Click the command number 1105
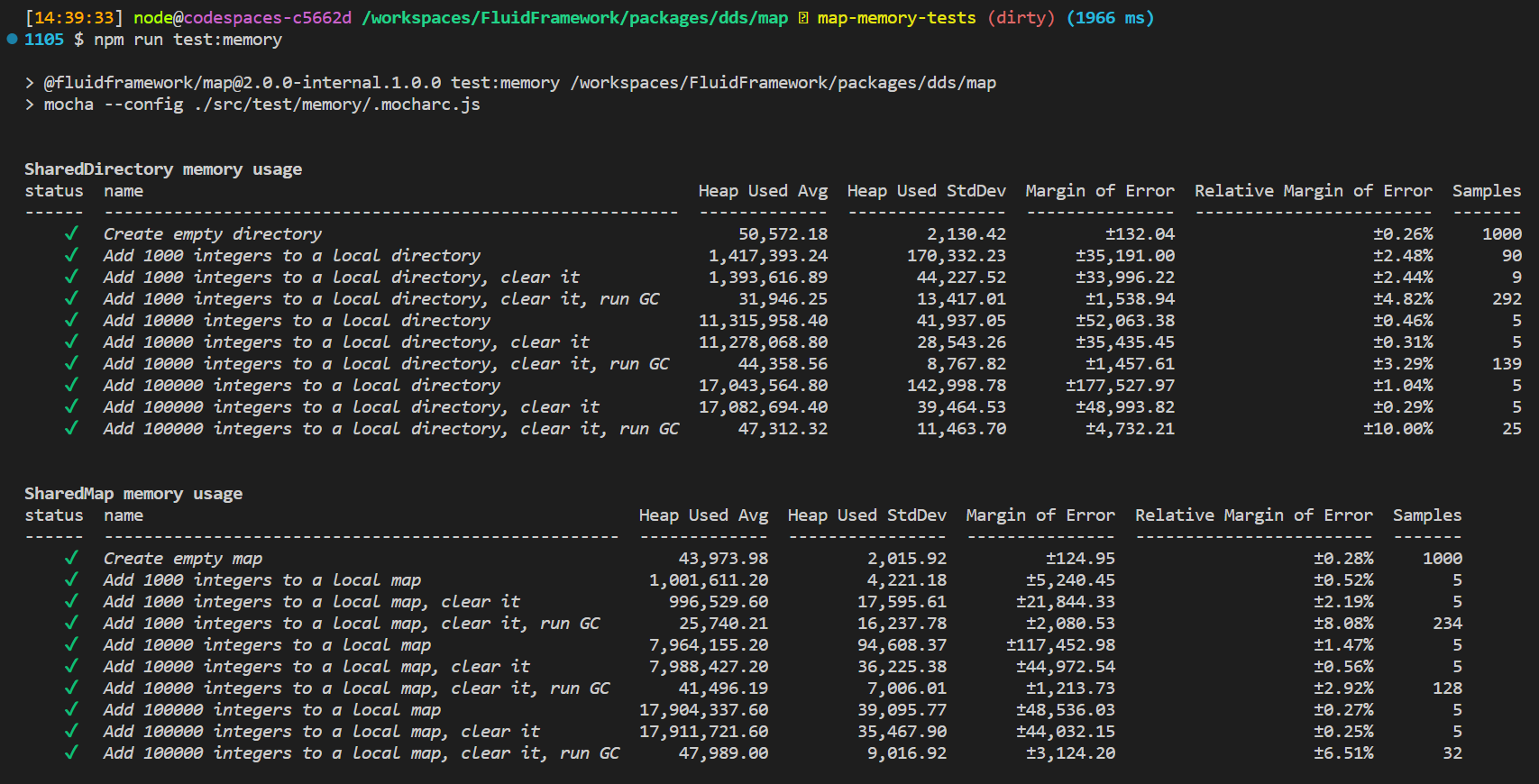This screenshot has height=784, width=1539. [44, 40]
